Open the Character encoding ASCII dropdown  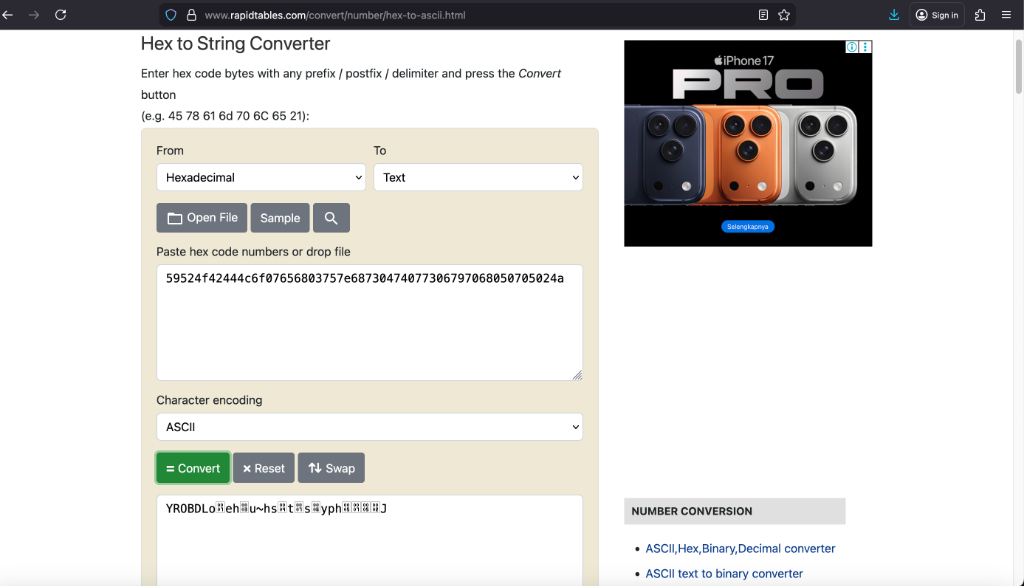coord(369,427)
